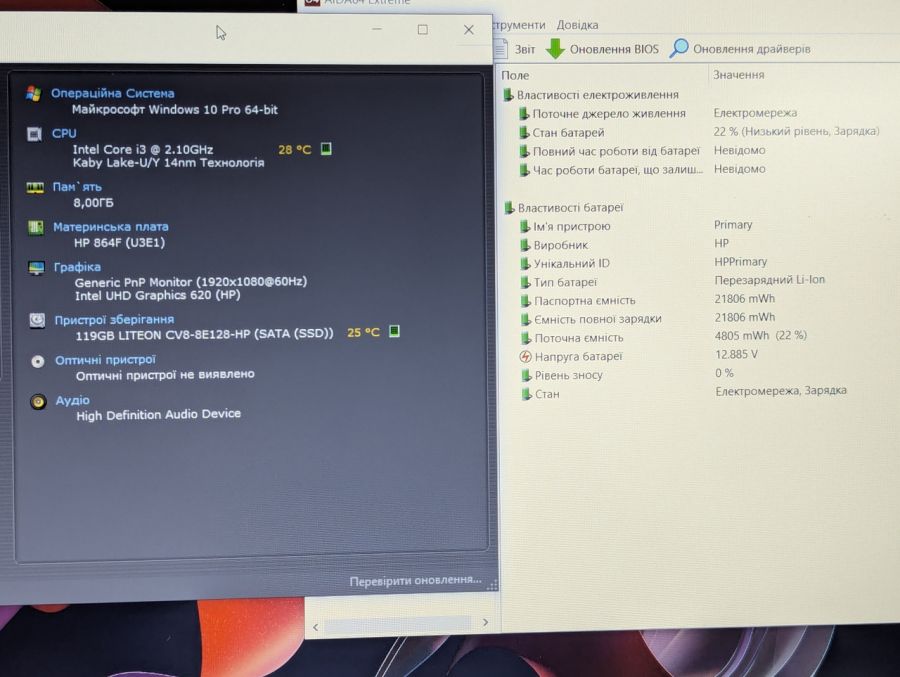900x677 pixels.
Task: Click the text High Definition Audio Device
Action: click(158, 414)
